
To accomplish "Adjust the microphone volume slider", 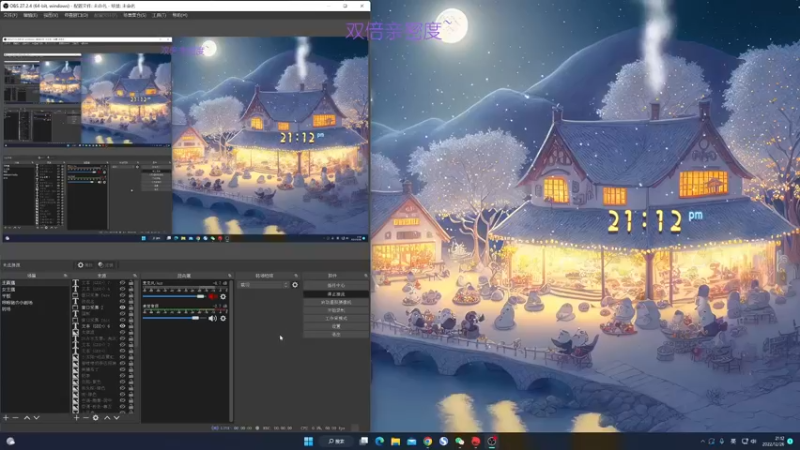I will pyautogui.click(x=173, y=296).
